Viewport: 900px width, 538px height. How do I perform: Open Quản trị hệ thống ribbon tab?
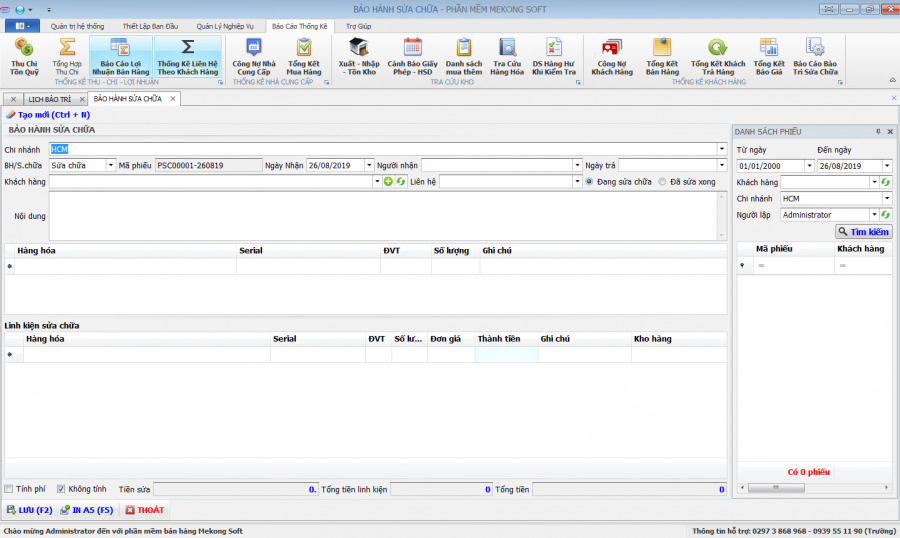[77, 26]
